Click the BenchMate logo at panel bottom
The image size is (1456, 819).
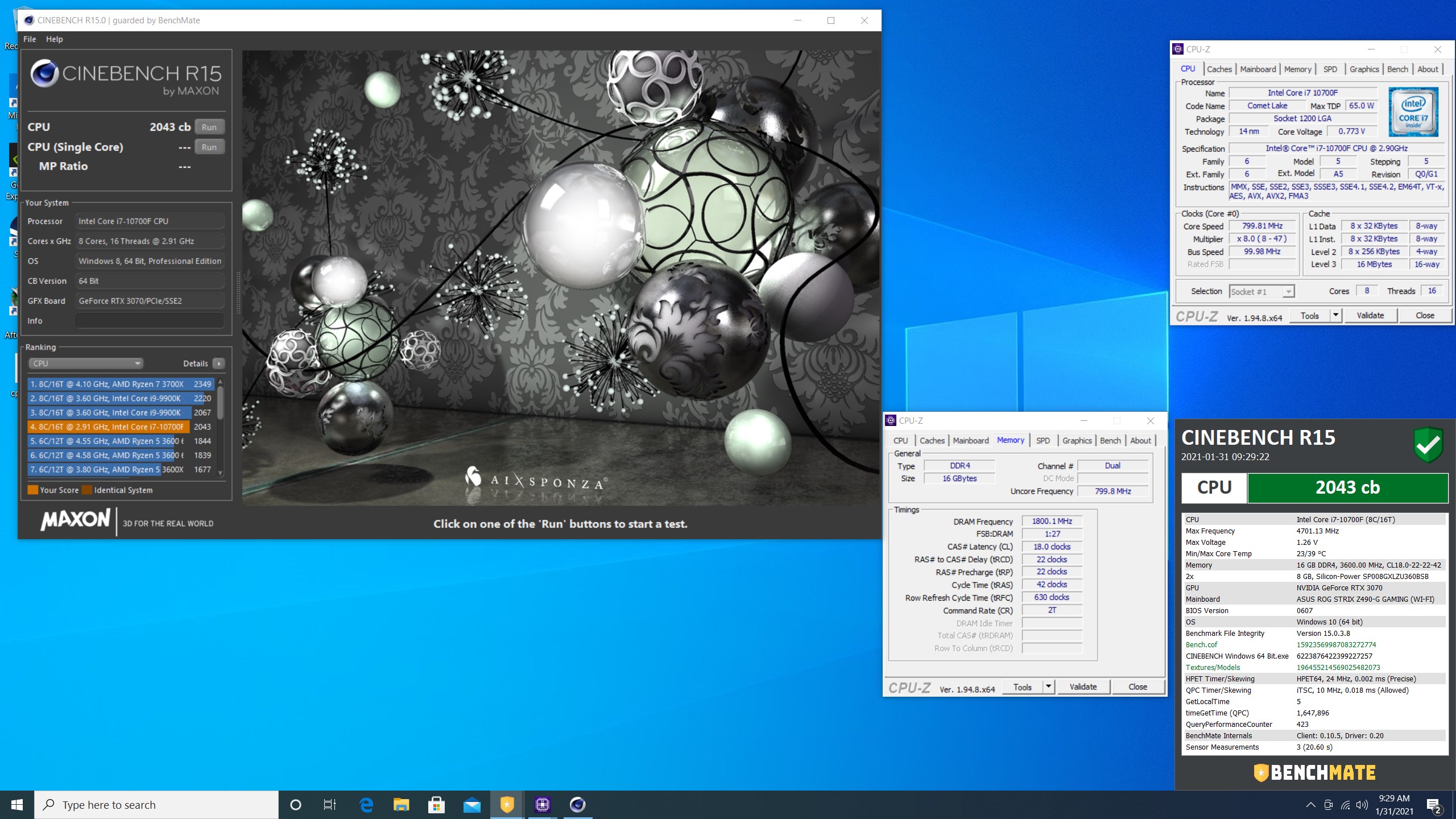[1314, 772]
